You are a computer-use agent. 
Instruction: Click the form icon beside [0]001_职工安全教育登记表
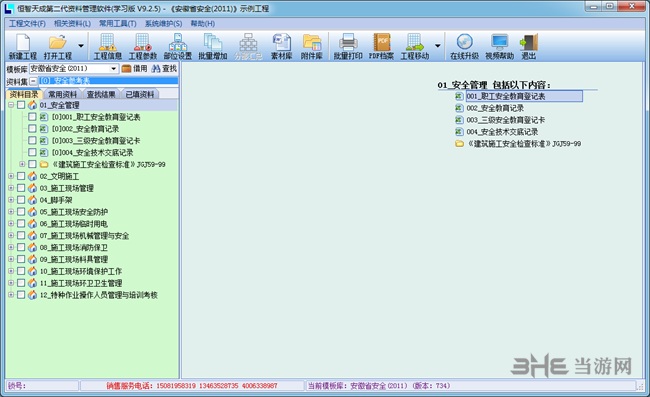pos(44,117)
